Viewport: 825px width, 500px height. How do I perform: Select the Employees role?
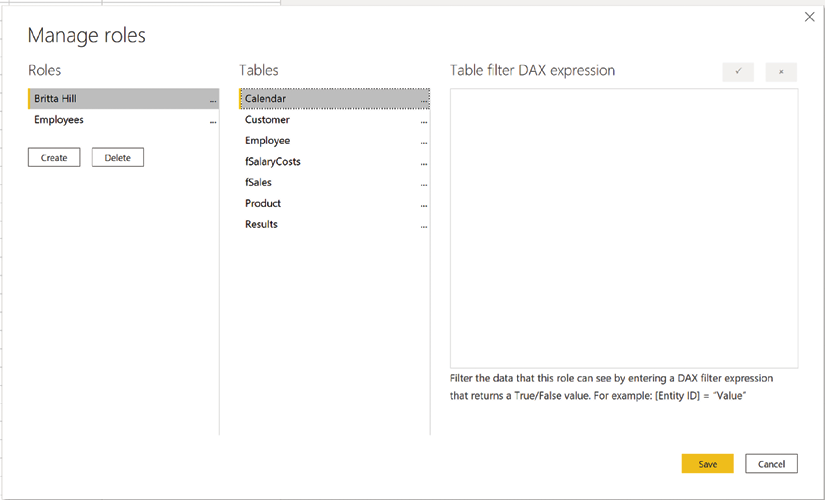[x=123, y=119]
